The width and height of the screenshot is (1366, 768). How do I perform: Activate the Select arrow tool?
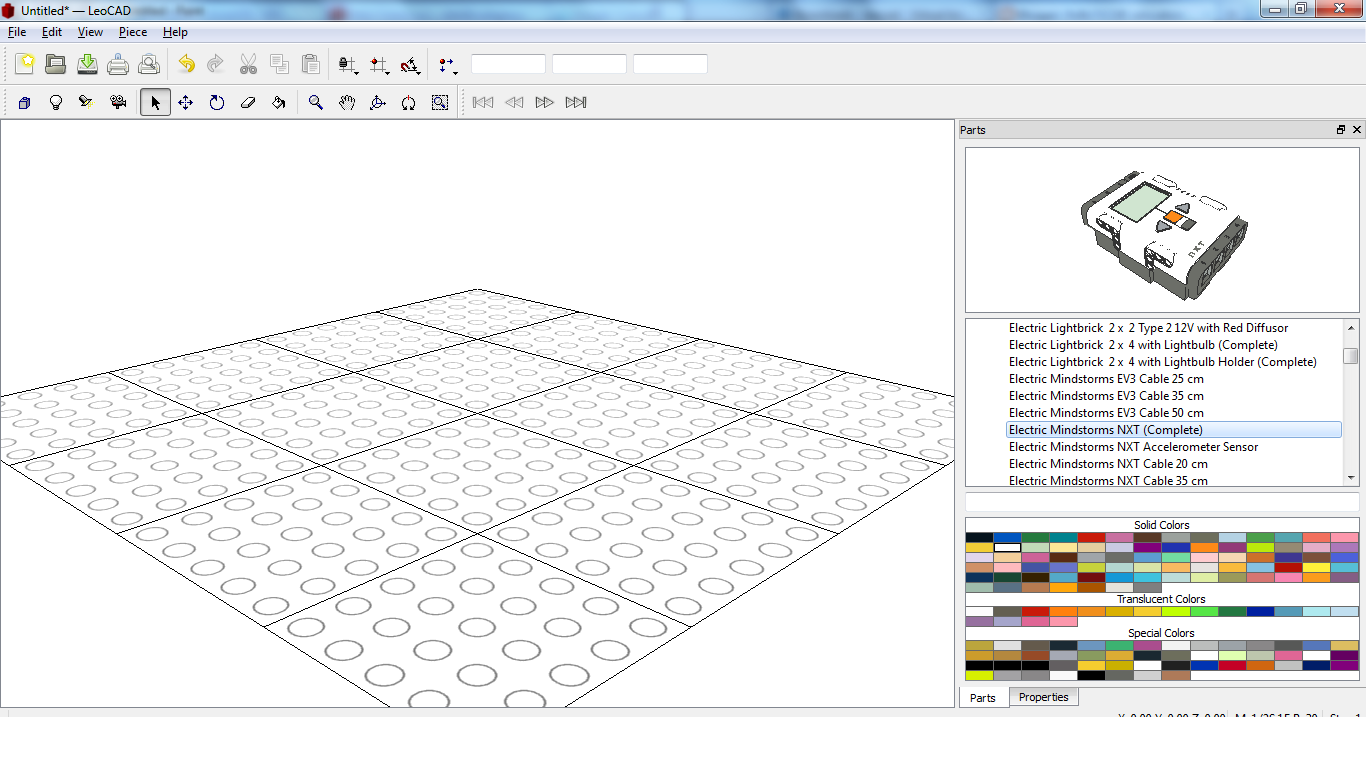click(x=155, y=102)
